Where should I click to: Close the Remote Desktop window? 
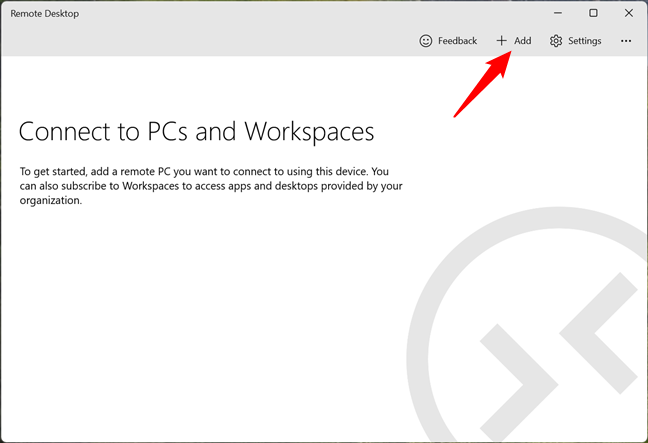pyautogui.click(x=629, y=13)
